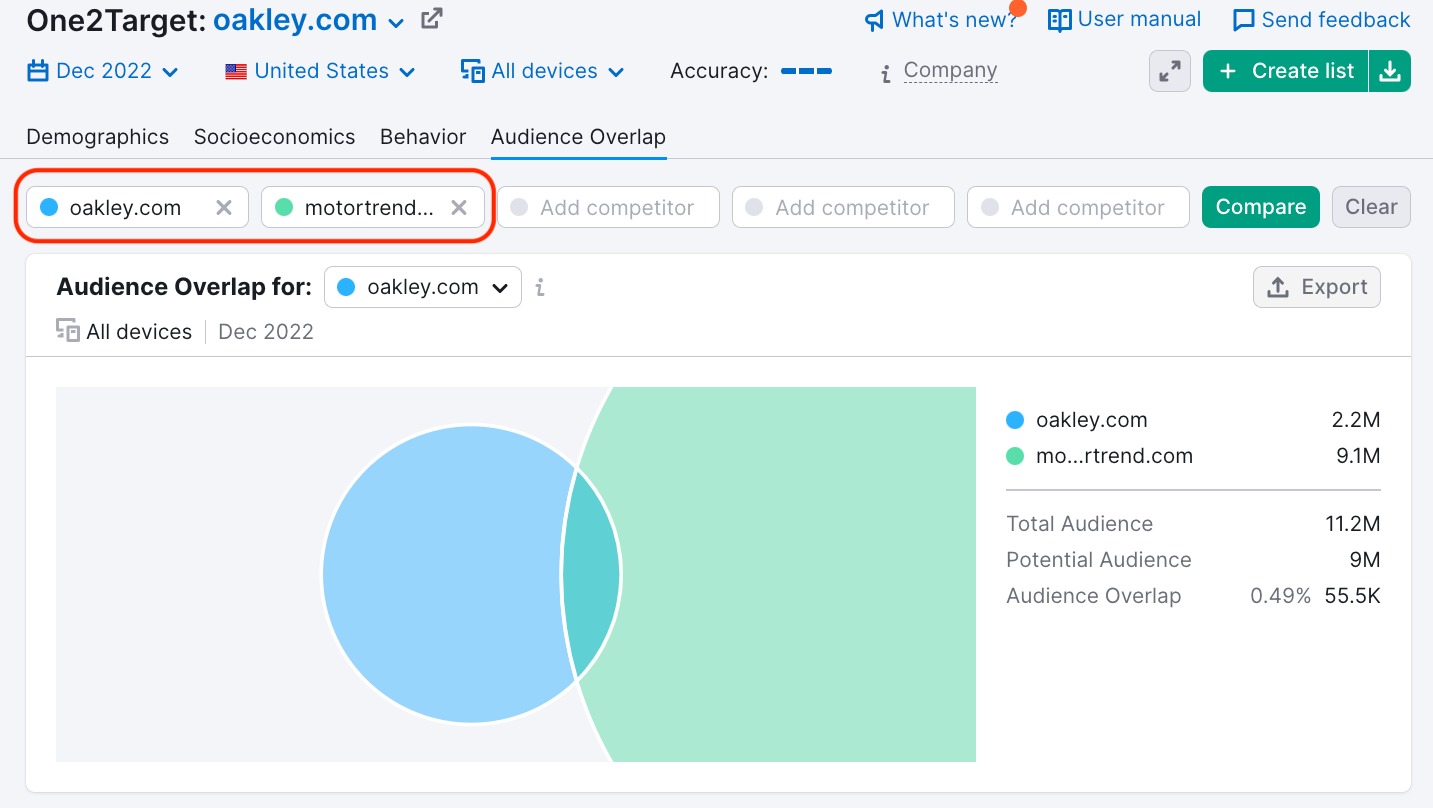
Task: Click the Create list button
Action: click(1285, 71)
